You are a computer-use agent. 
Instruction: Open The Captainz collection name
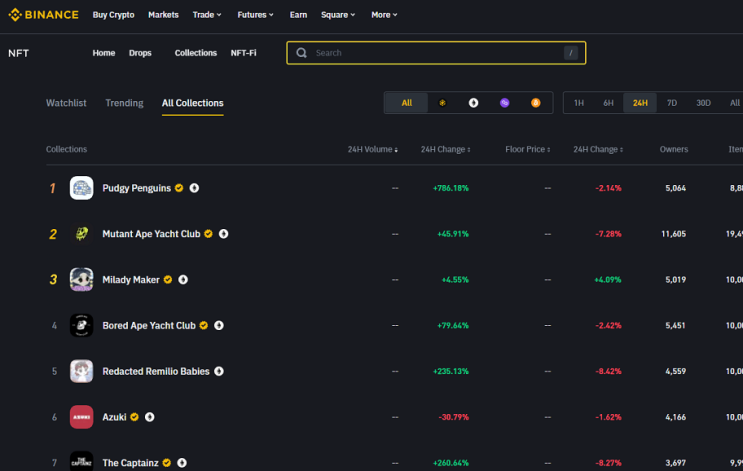130,462
